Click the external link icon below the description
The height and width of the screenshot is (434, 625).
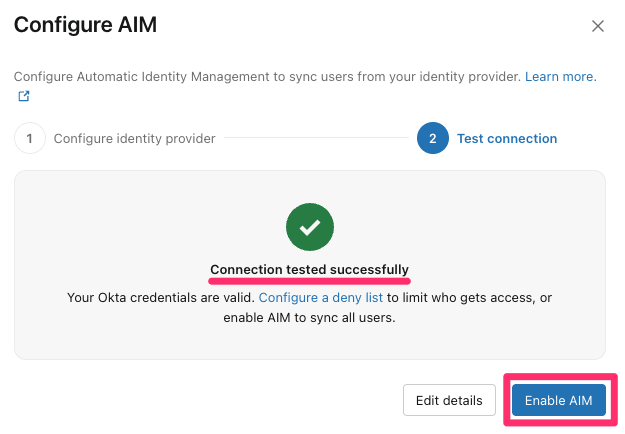24,96
